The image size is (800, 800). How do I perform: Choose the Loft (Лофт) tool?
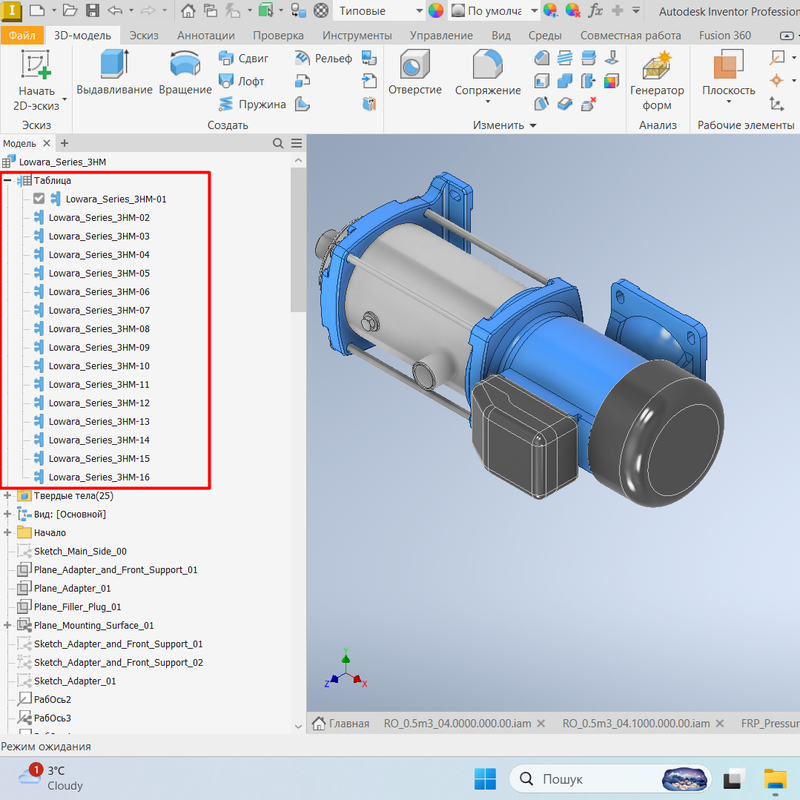(241, 81)
